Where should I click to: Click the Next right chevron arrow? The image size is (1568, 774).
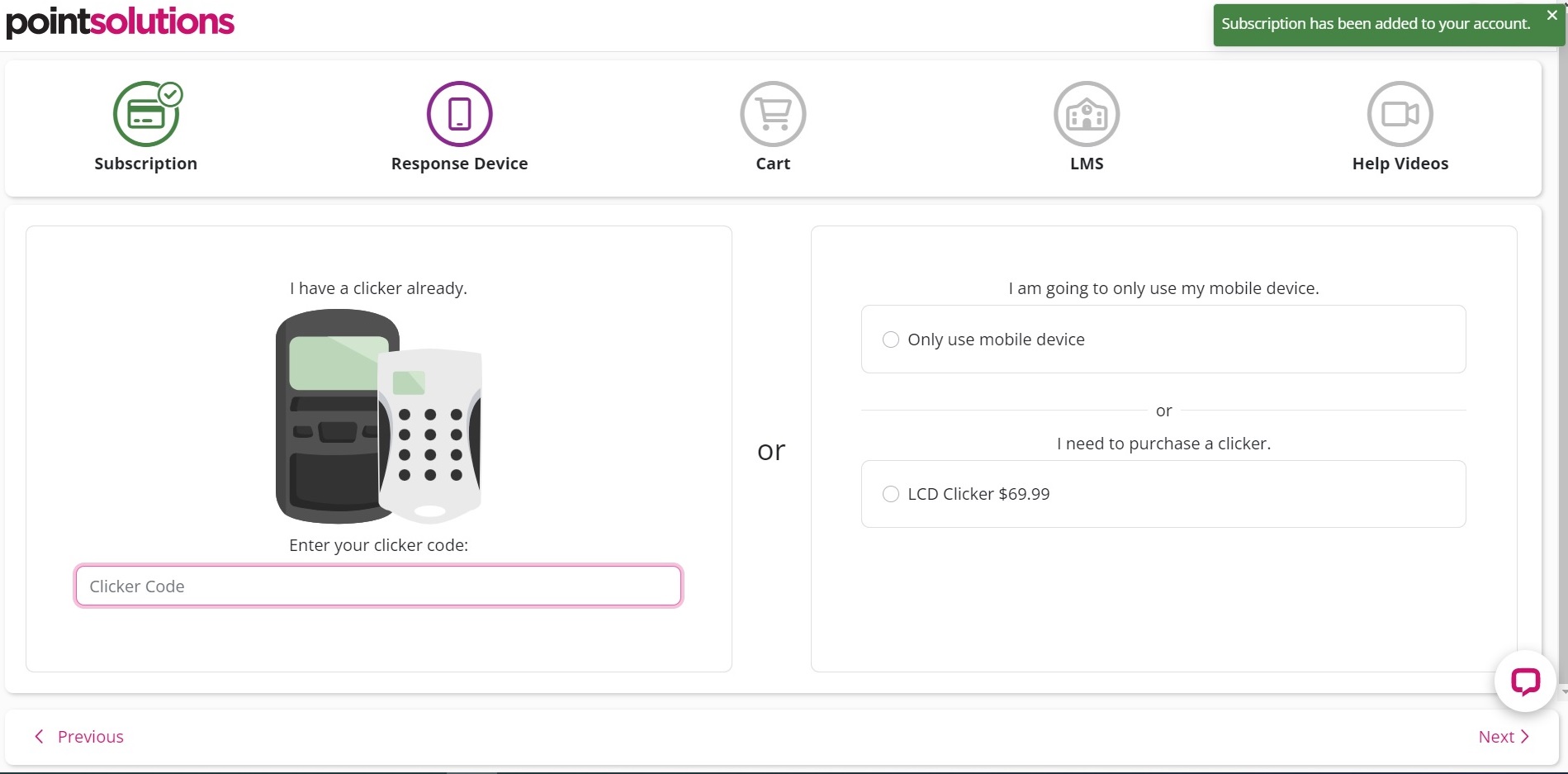1525,737
